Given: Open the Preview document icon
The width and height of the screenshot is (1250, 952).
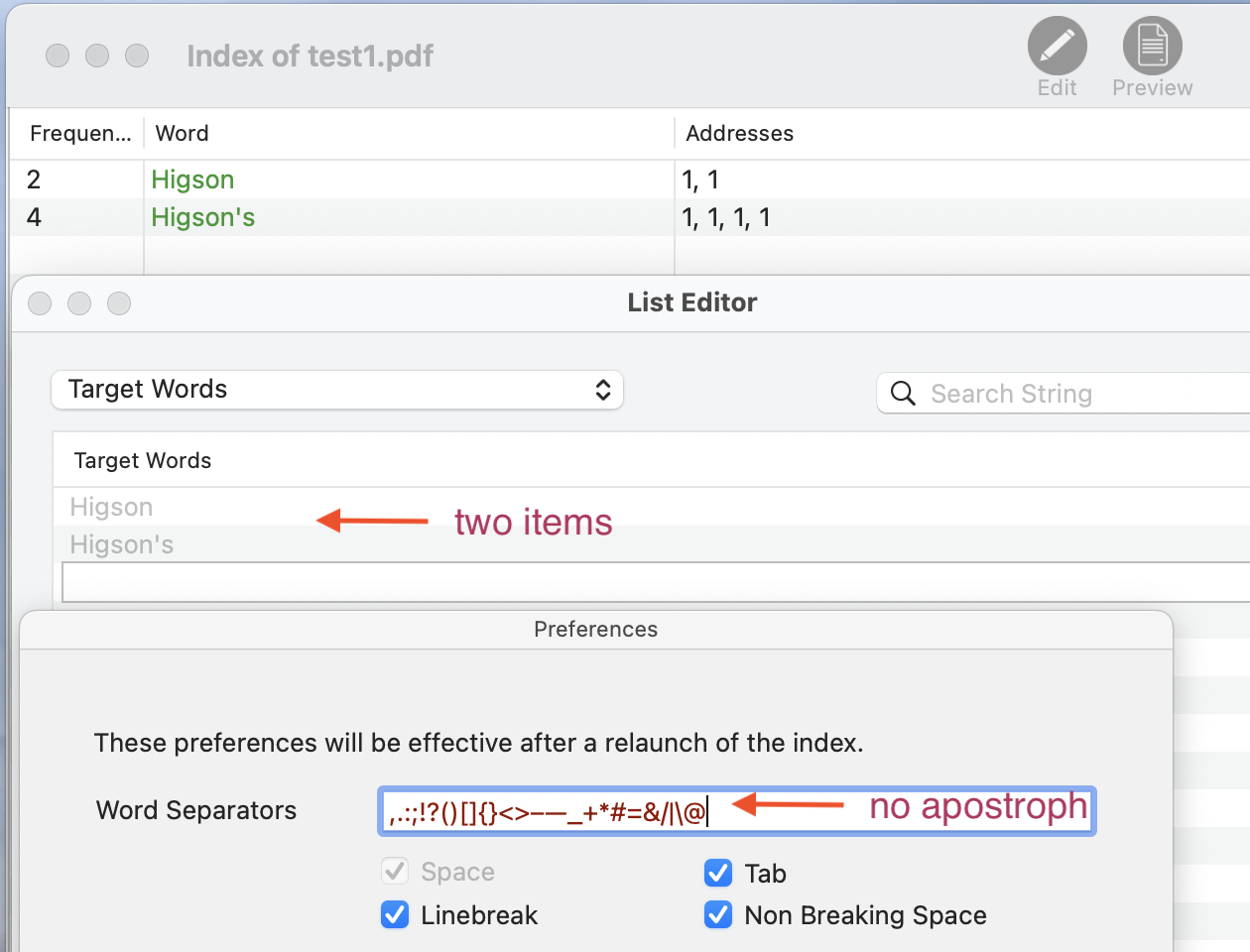Looking at the screenshot, I should 1152,47.
